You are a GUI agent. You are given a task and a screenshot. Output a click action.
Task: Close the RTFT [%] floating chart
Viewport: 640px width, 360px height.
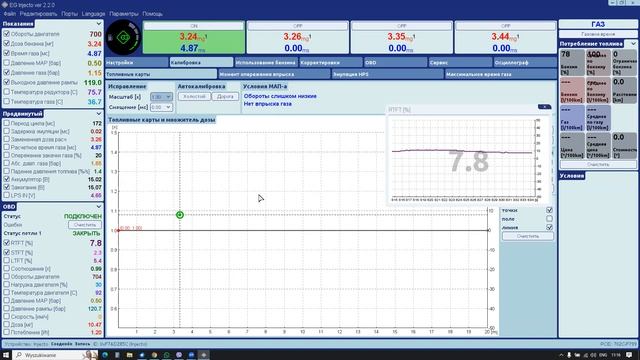coord(544,107)
